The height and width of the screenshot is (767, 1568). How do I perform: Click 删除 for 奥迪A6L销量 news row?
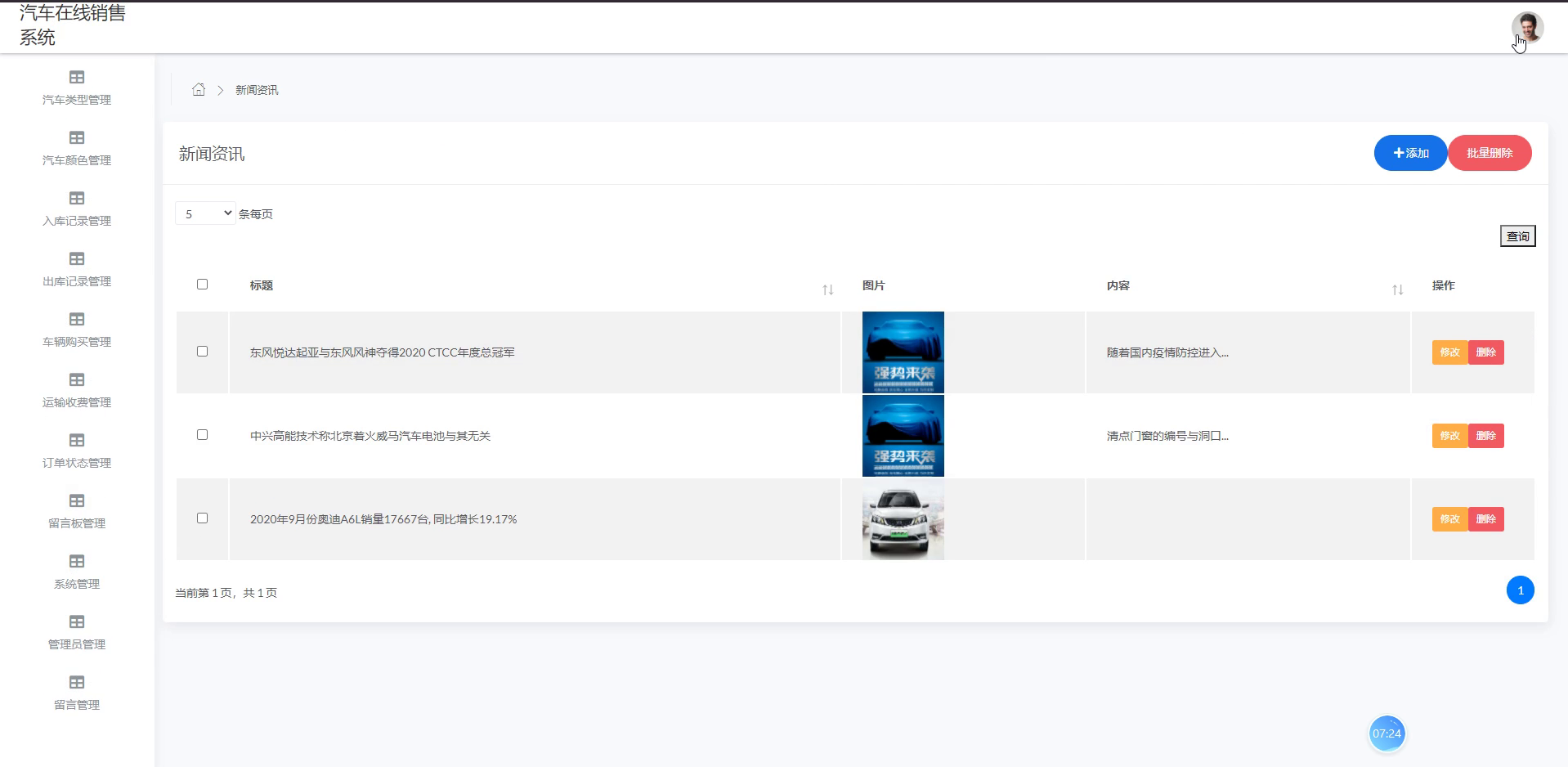(x=1485, y=519)
